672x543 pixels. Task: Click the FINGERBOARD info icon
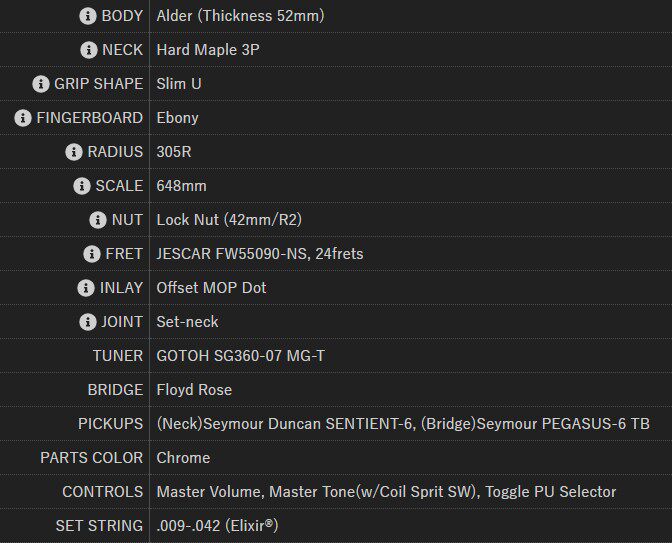coord(23,118)
